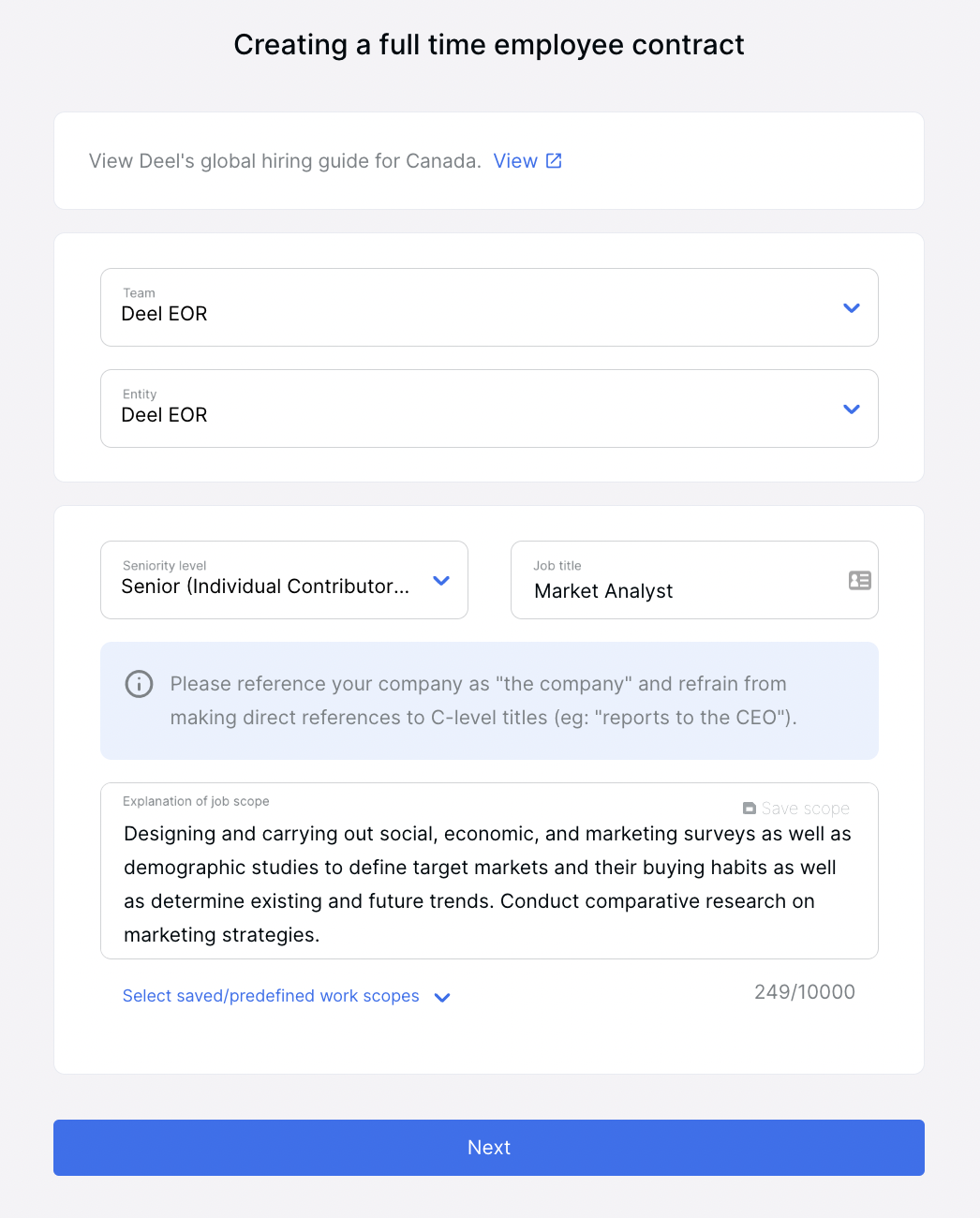Click the Save scope text button

tap(805, 808)
